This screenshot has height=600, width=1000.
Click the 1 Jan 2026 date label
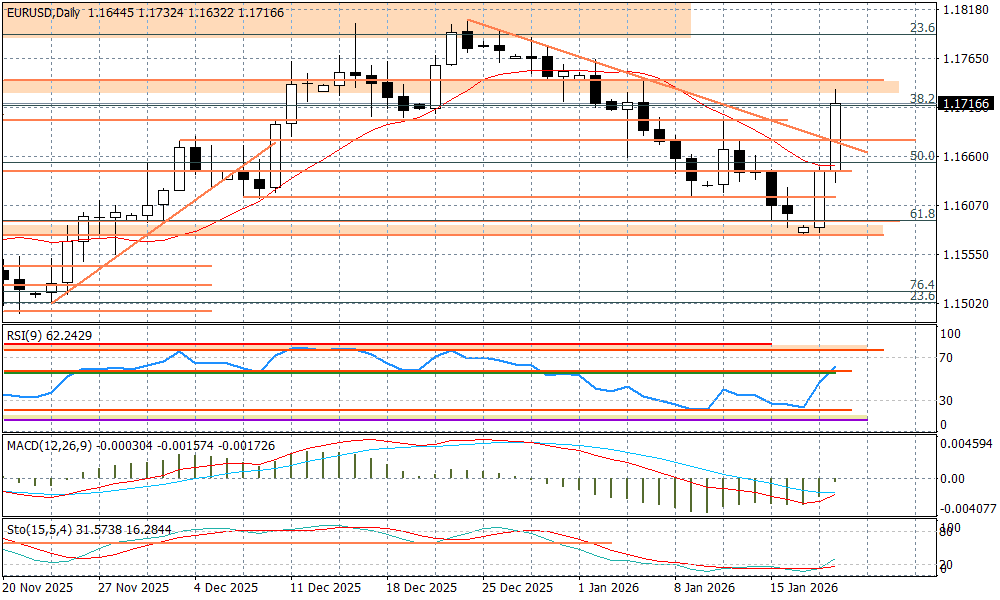coord(609,587)
